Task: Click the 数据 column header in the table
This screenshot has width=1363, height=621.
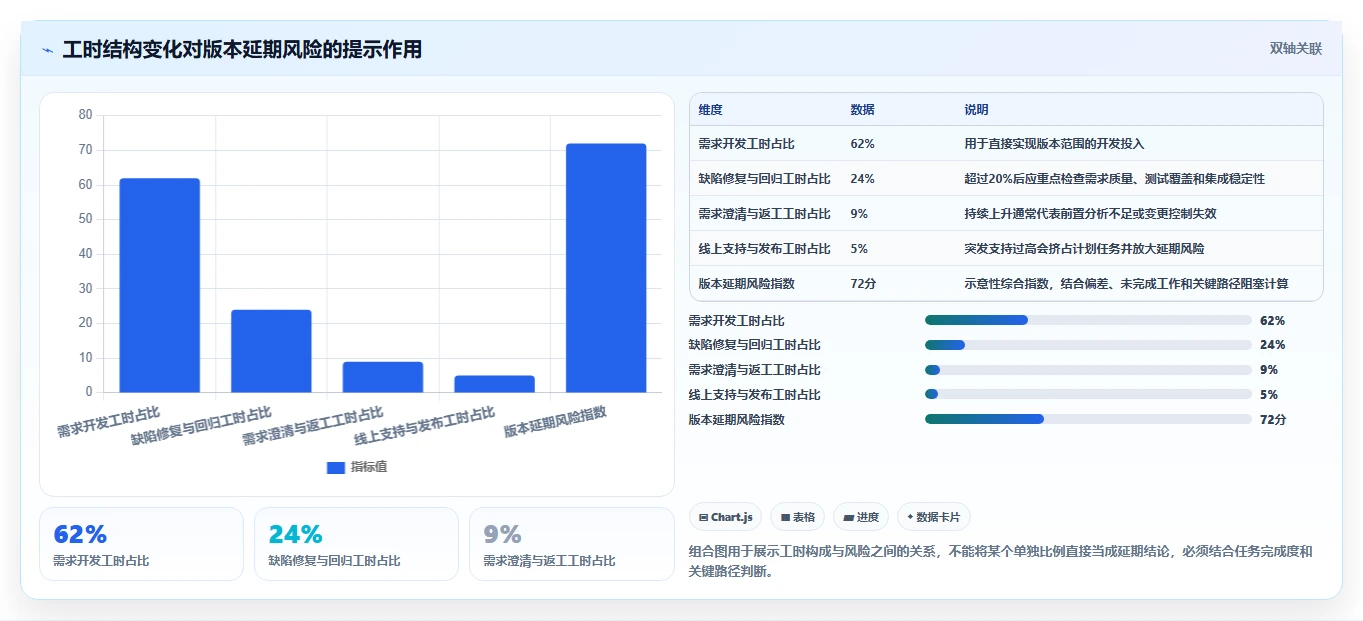Action: click(x=863, y=110)
